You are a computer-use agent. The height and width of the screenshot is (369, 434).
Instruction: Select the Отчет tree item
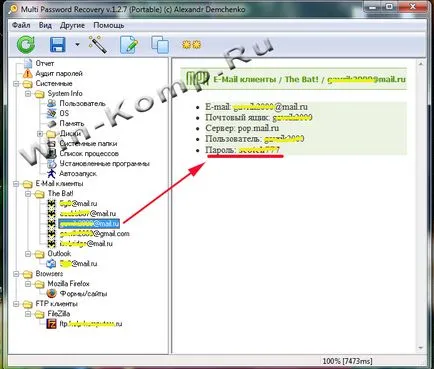pyautogui.click(x=45, y=63)
